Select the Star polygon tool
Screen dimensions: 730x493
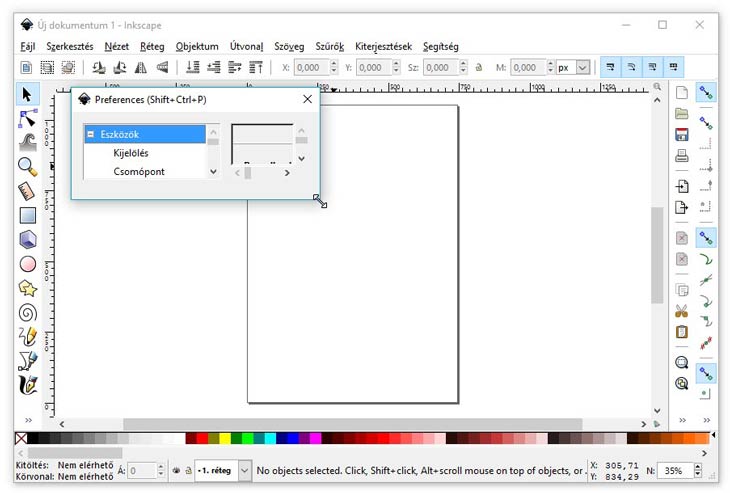[x=28, y=288]
